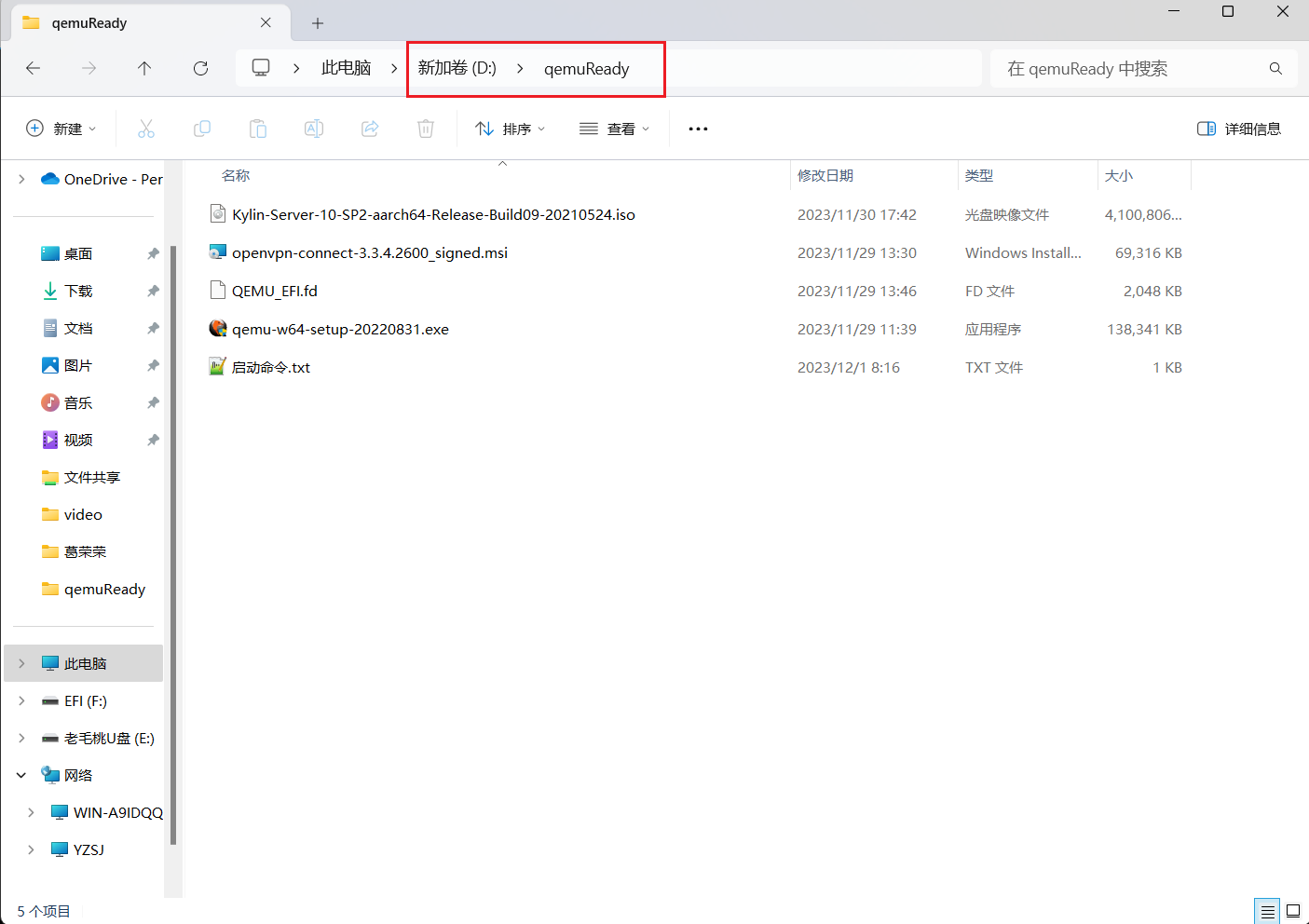The height and width of the screenshot is (924, 1309).
Task: Click 此电脑 in the address bar
Action: pos(347,68)
